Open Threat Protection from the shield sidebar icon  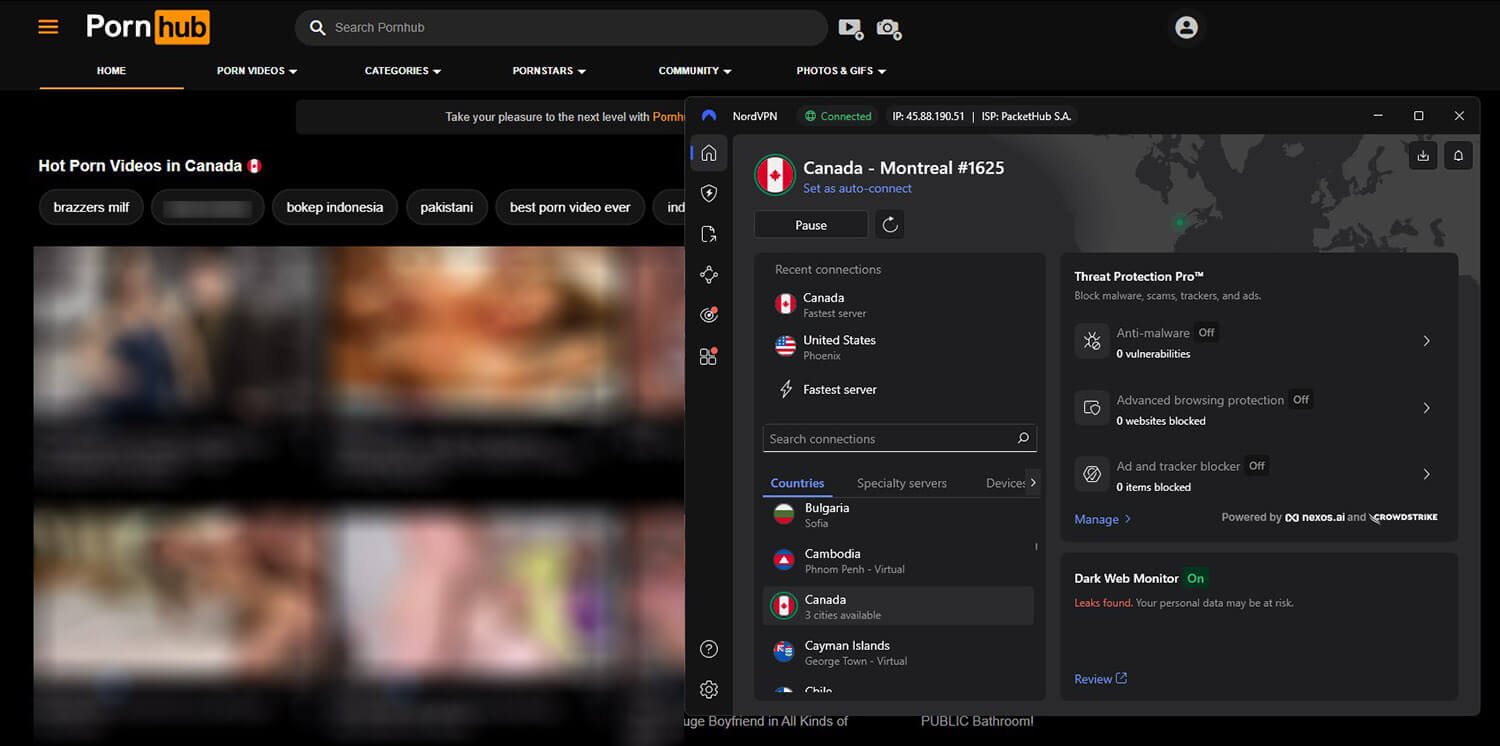point(709,193)
